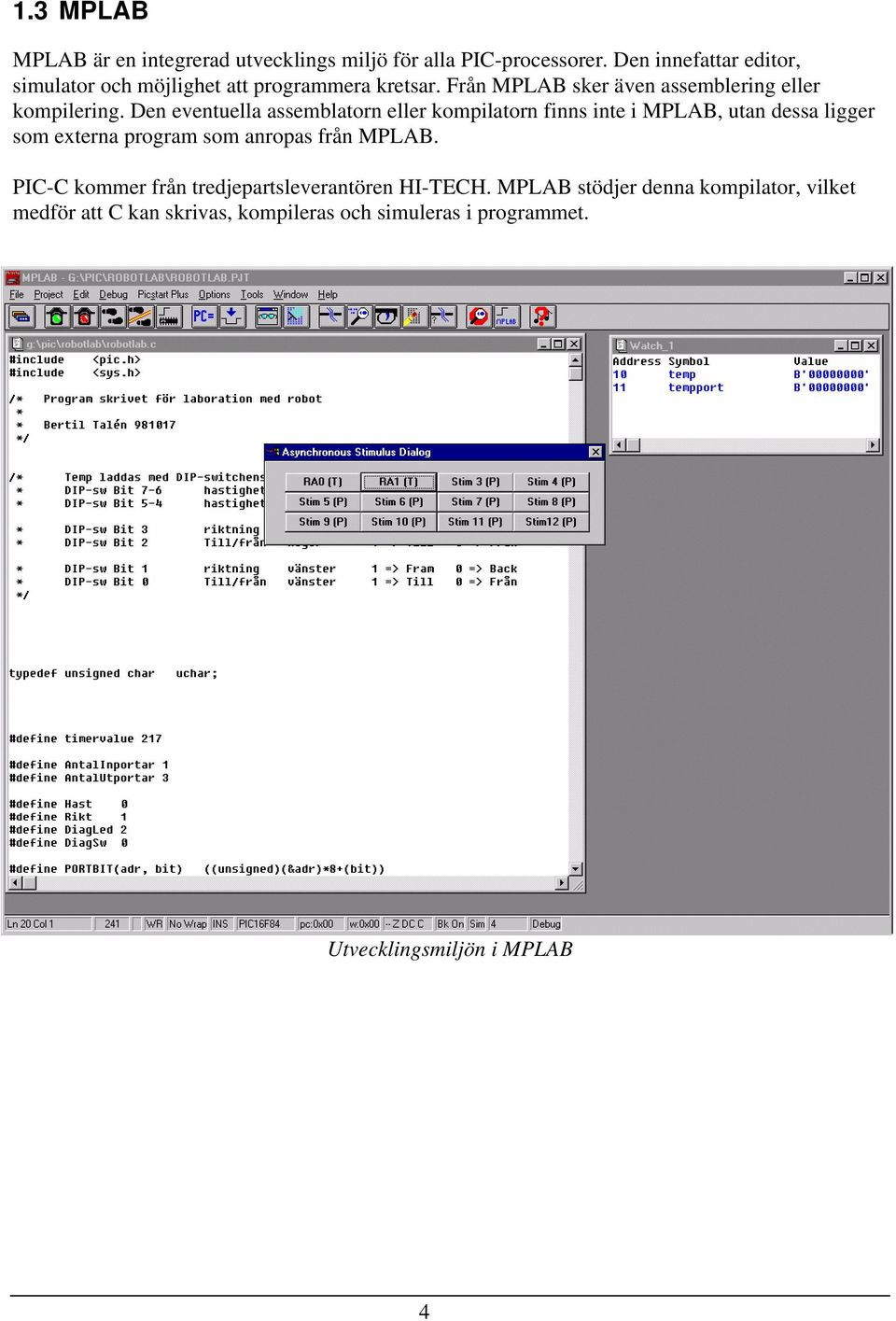Click the MPLAB labelled toolbar icon

(507, 316)
